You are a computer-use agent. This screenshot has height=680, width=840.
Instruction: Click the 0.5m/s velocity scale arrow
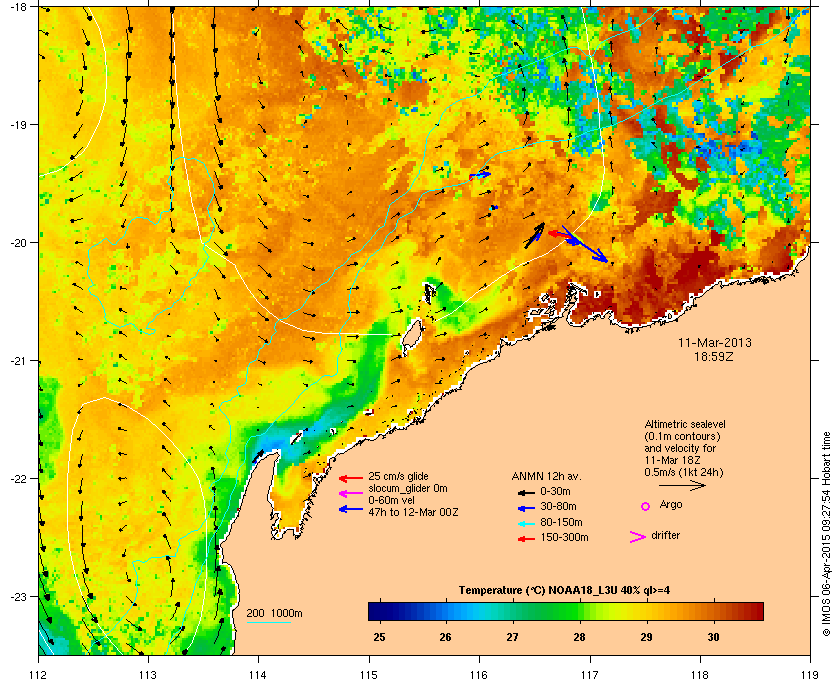point(682,485)
